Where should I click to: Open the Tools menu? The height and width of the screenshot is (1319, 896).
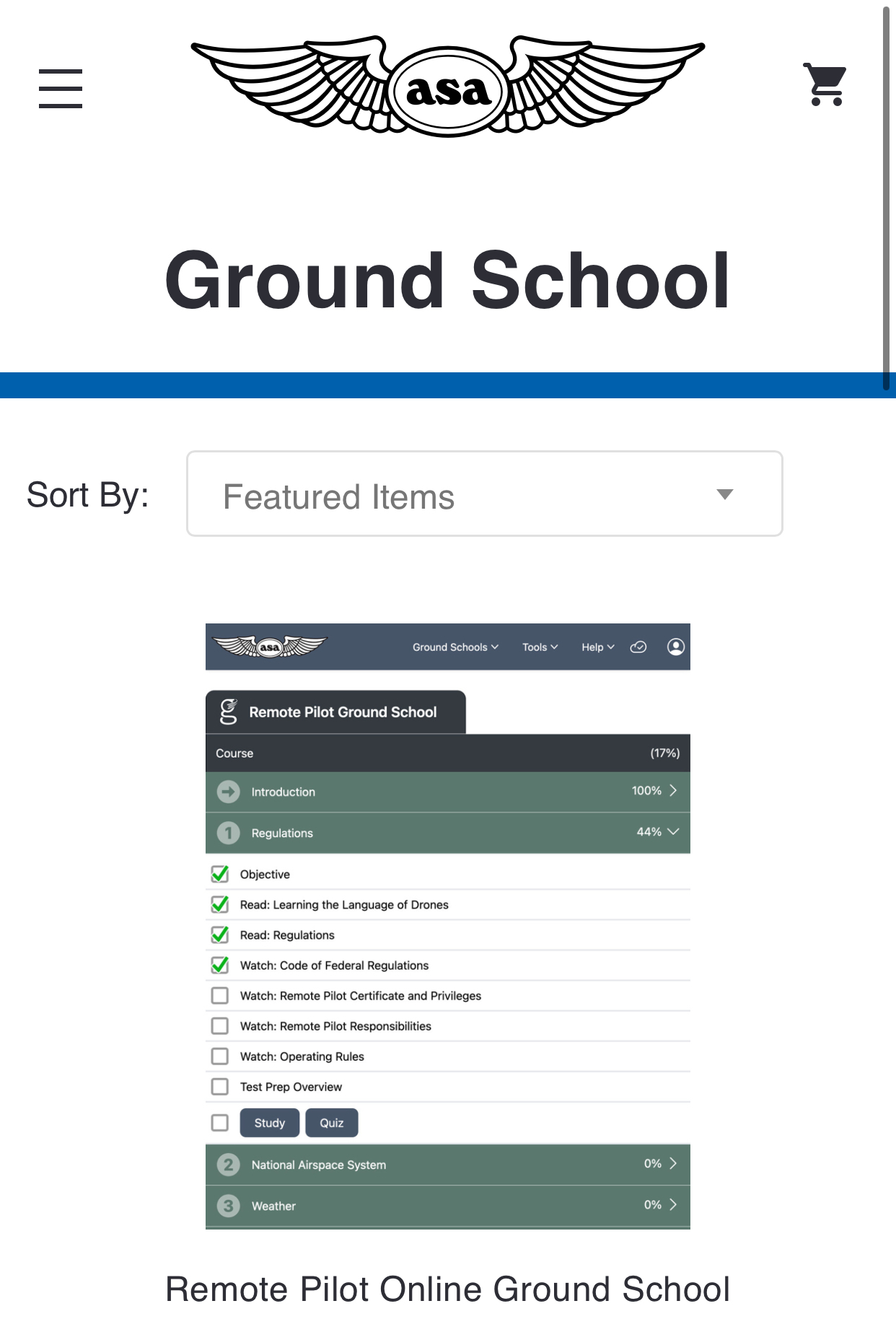point(540,647)
